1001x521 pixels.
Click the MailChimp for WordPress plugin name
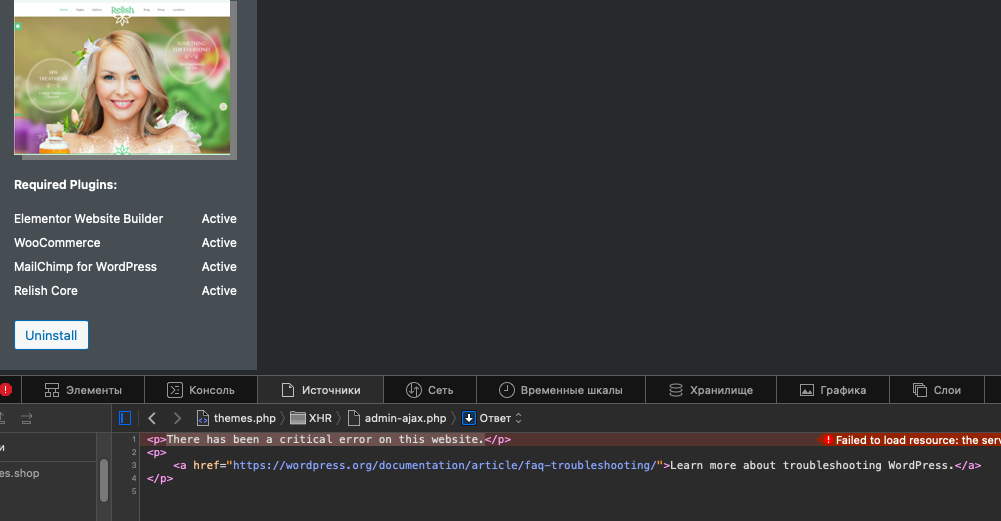point(86,267)
